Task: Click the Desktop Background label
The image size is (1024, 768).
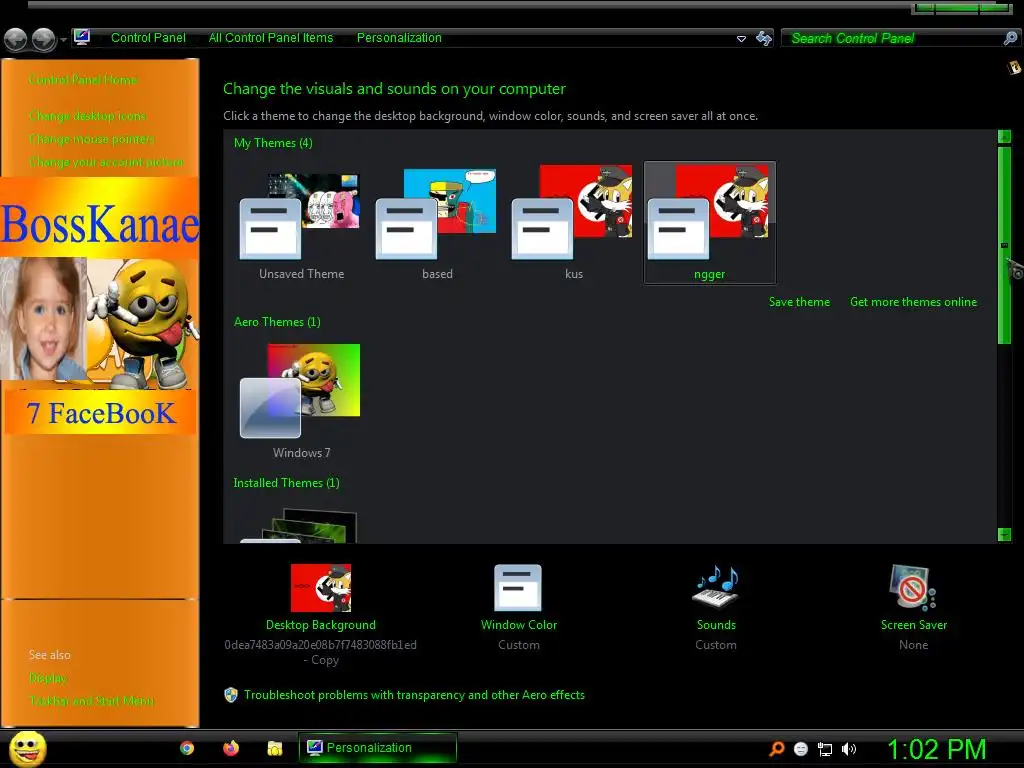Action: pyautogui.click(x=321, y=625)
